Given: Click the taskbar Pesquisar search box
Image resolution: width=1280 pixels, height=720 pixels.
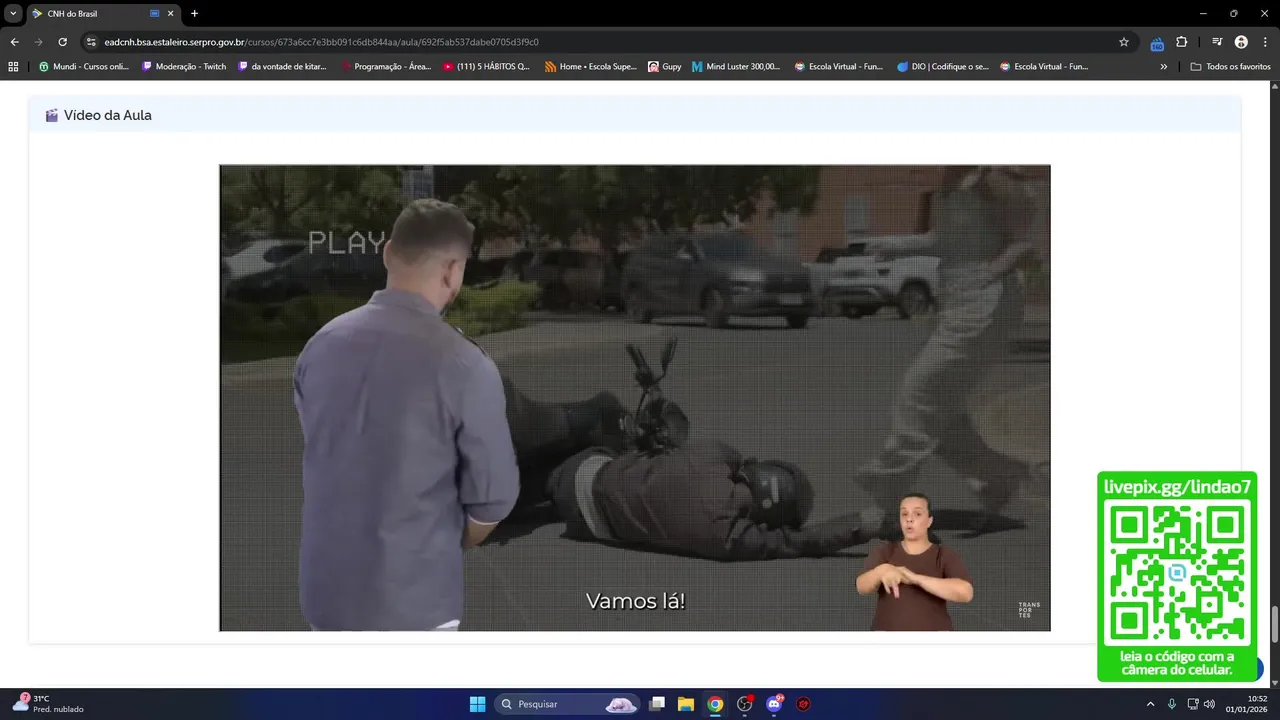Looking at the screenshot, I should [568, 704].
